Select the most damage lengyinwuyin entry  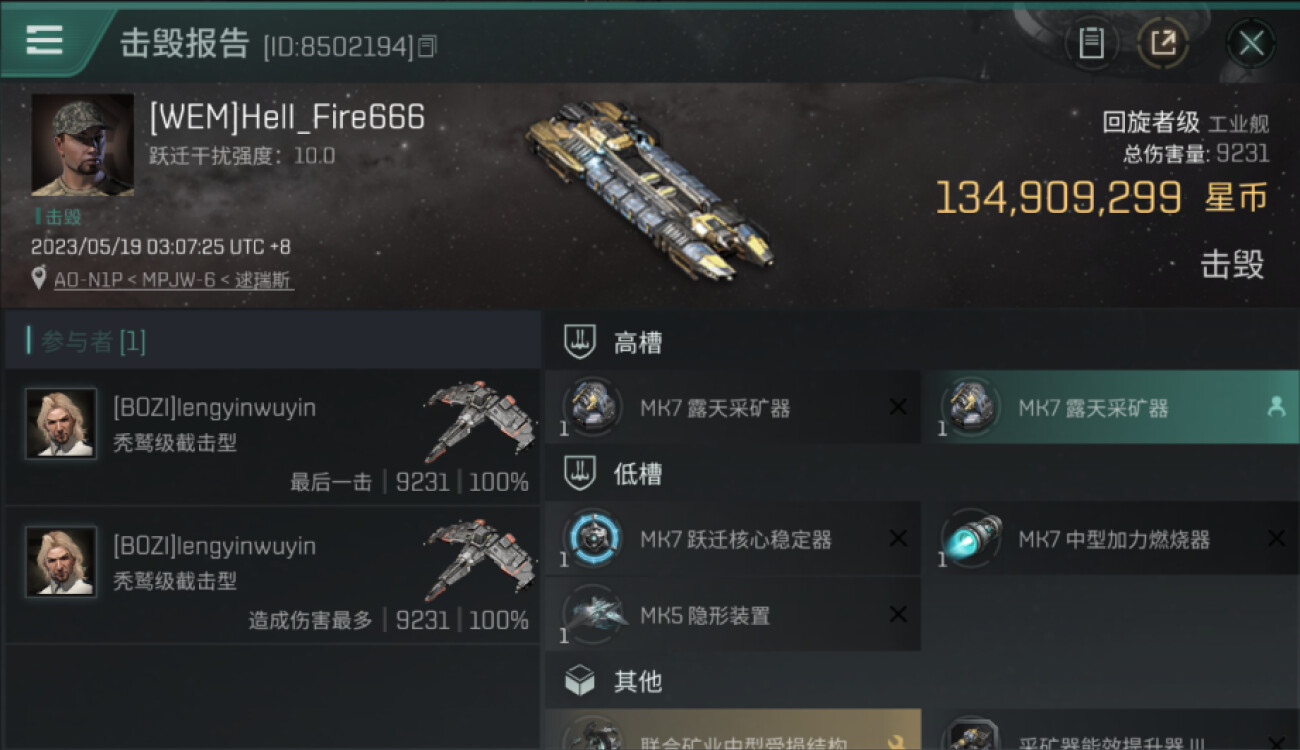coord(273,576)
